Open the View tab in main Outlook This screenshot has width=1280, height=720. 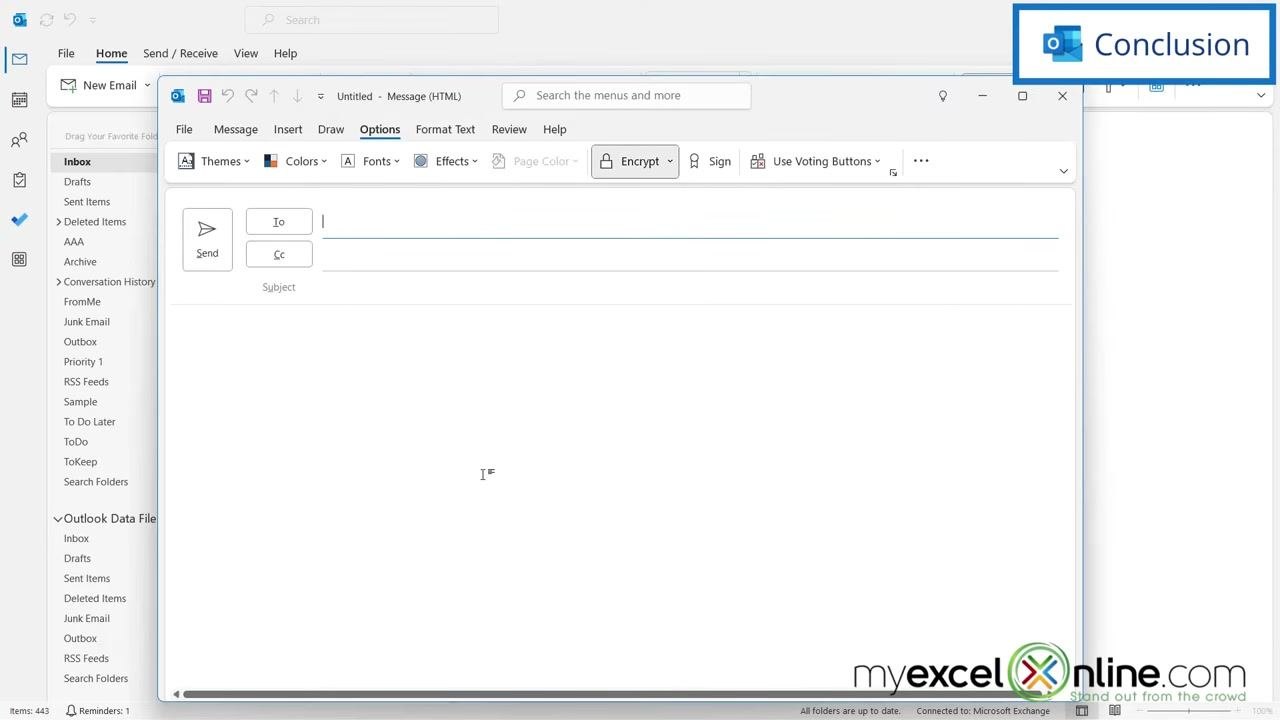[246, 53]
